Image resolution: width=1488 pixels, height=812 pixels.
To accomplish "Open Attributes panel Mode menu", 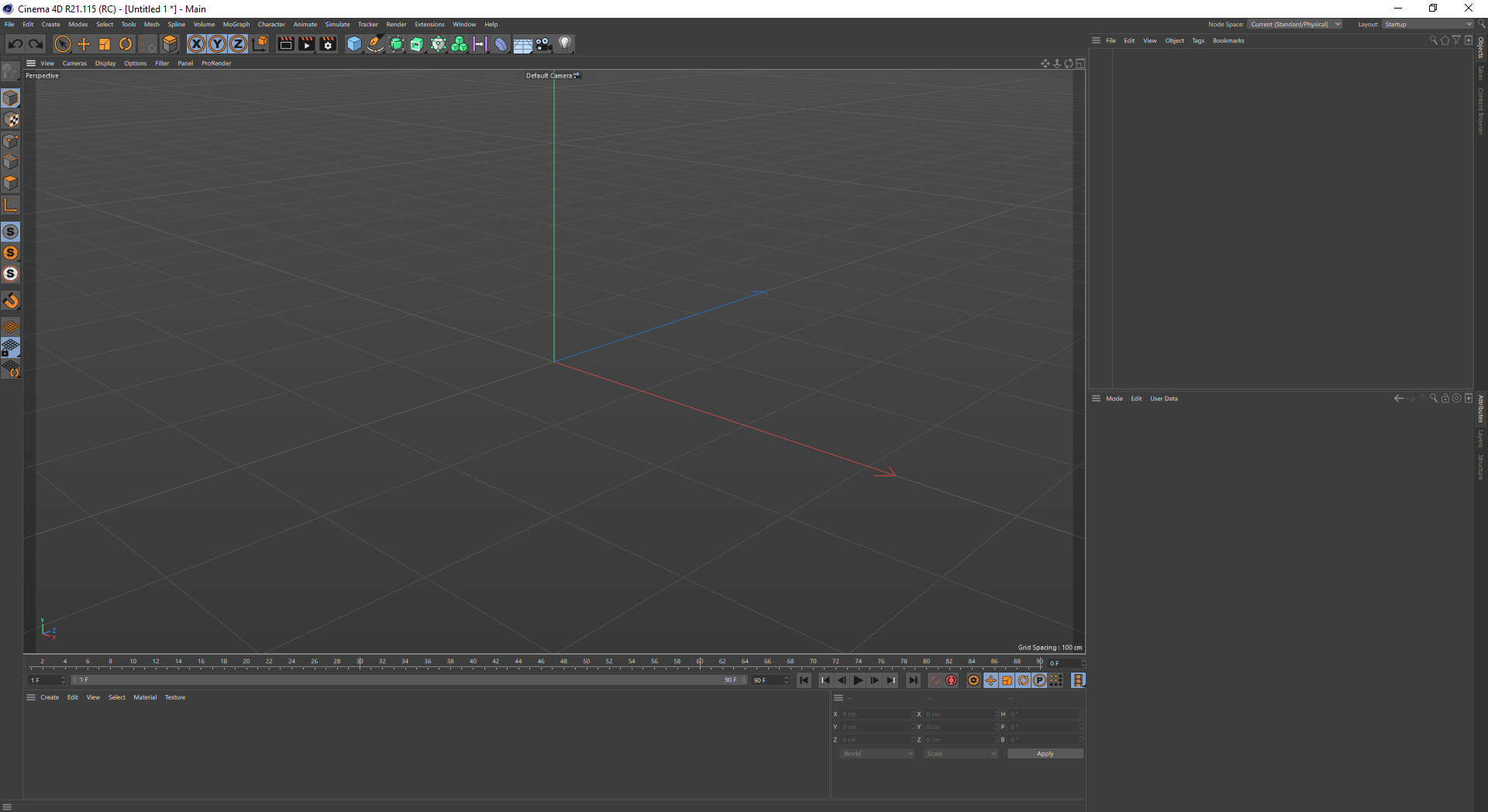I will (1114, 398).
